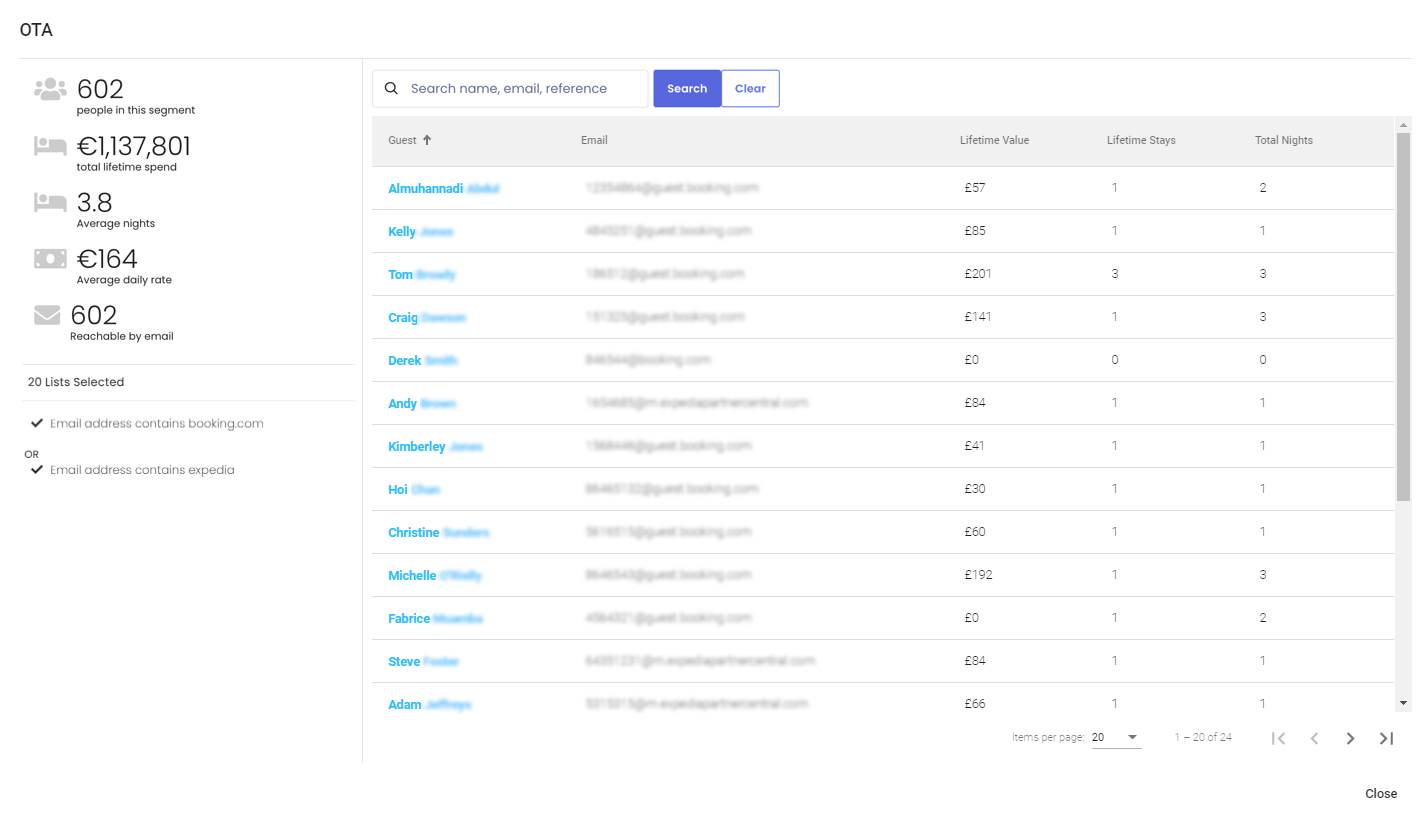This screenshot has width=1428, height=815.
Task: Sort table by Total Nights column
Action: click(x=1283, y=140)
